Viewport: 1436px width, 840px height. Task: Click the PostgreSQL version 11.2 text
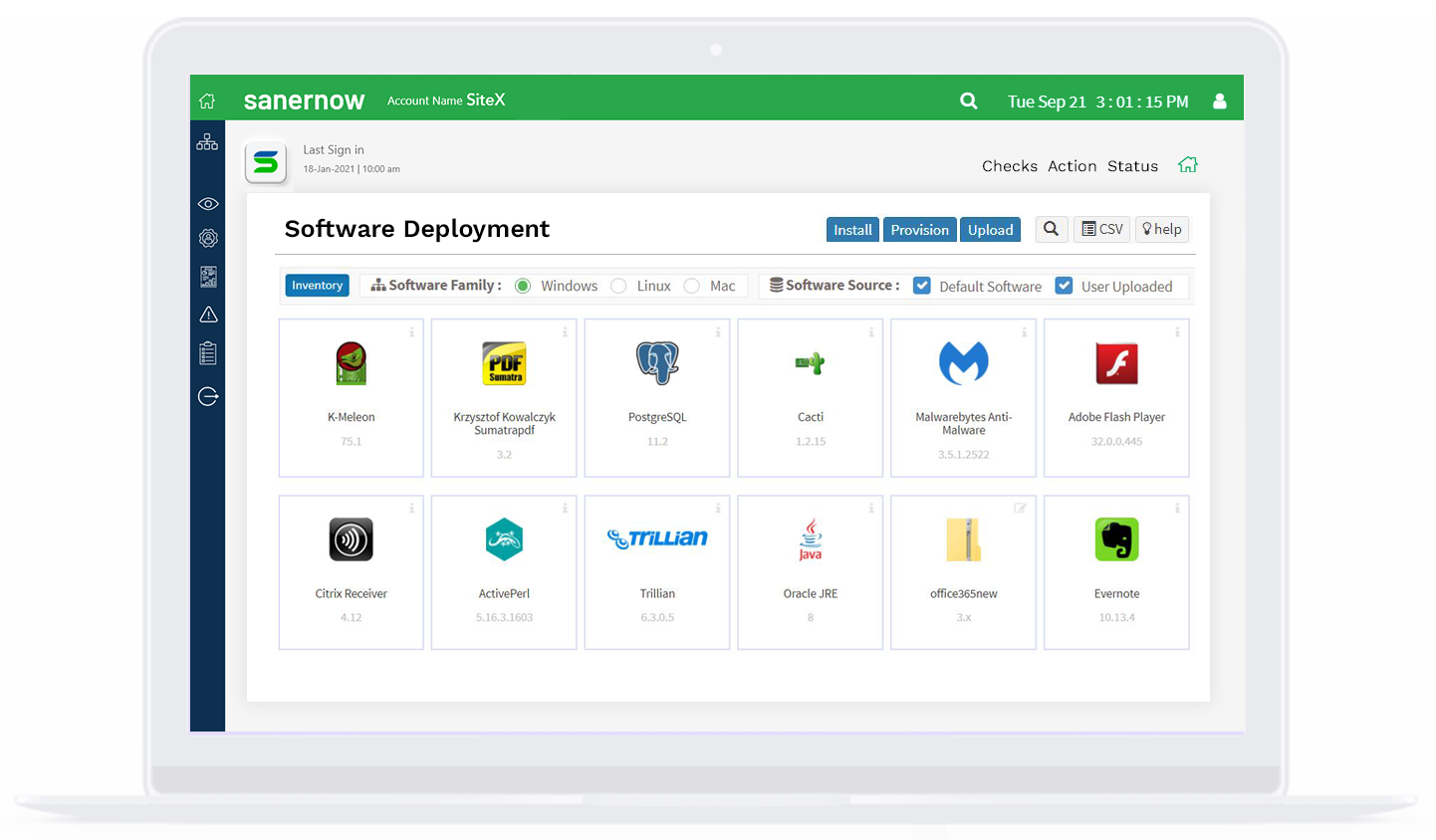(657, 442)
